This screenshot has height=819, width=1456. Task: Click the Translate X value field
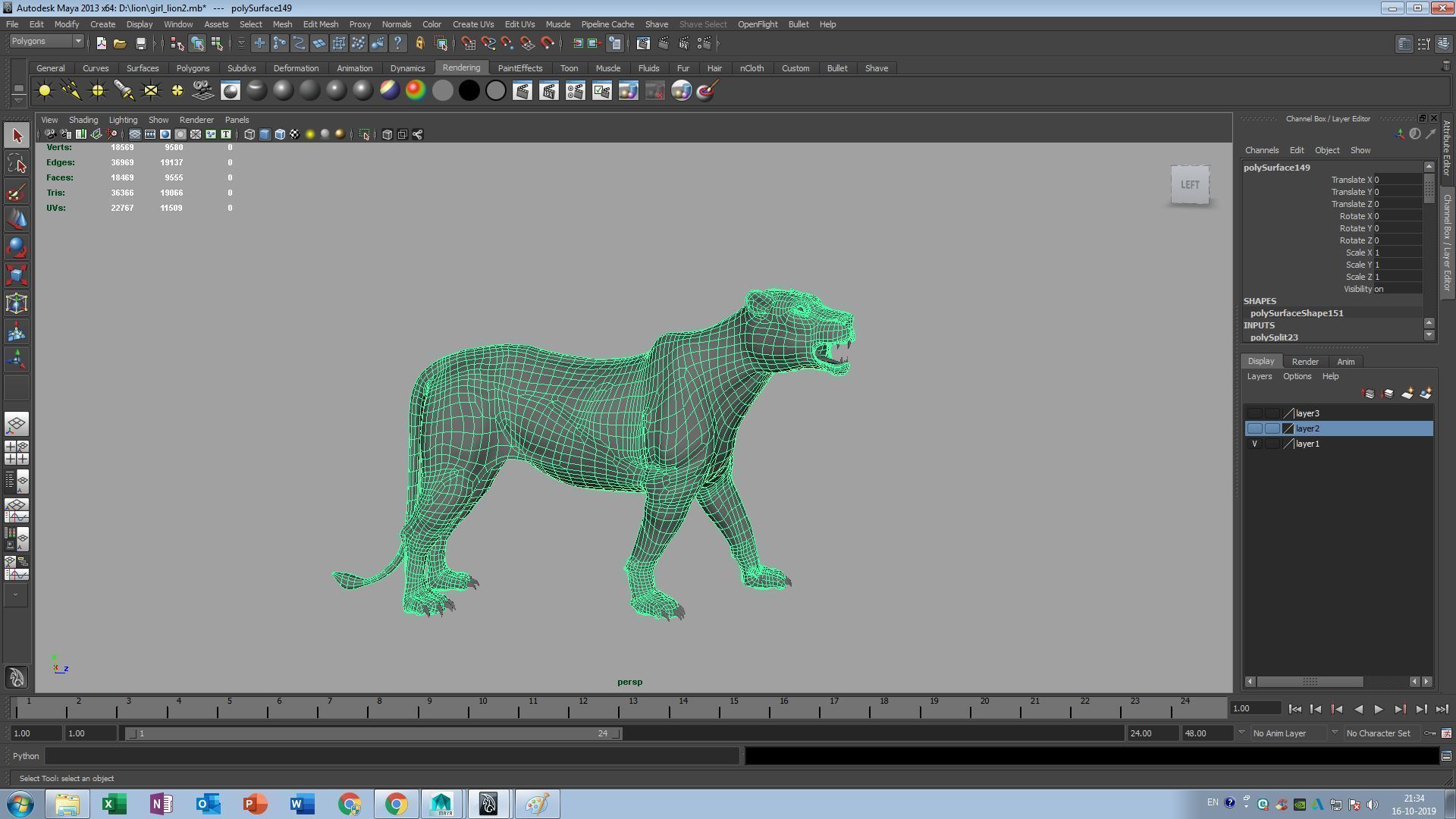(1398, 180)
